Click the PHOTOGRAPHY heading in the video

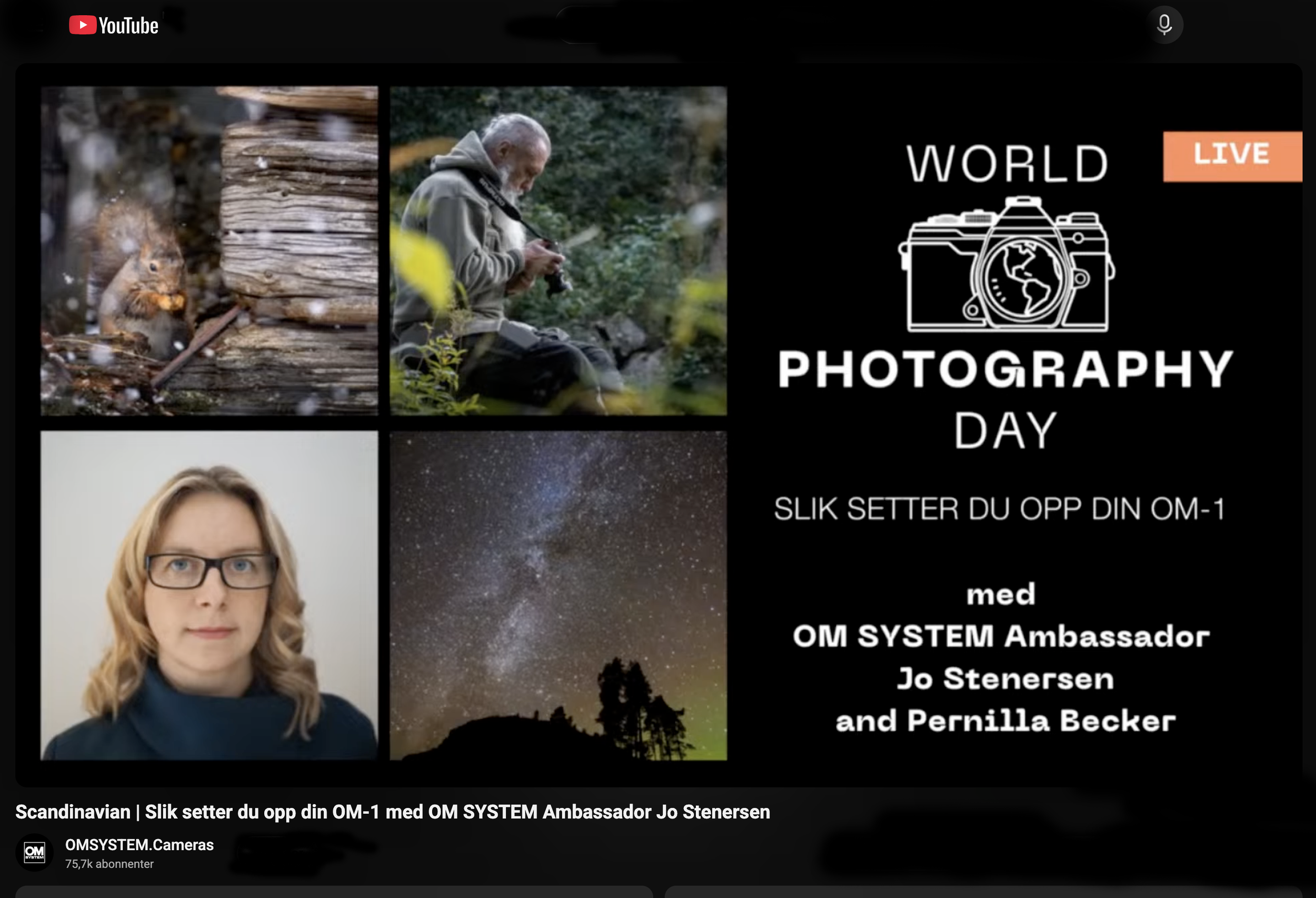(1005, 369)
